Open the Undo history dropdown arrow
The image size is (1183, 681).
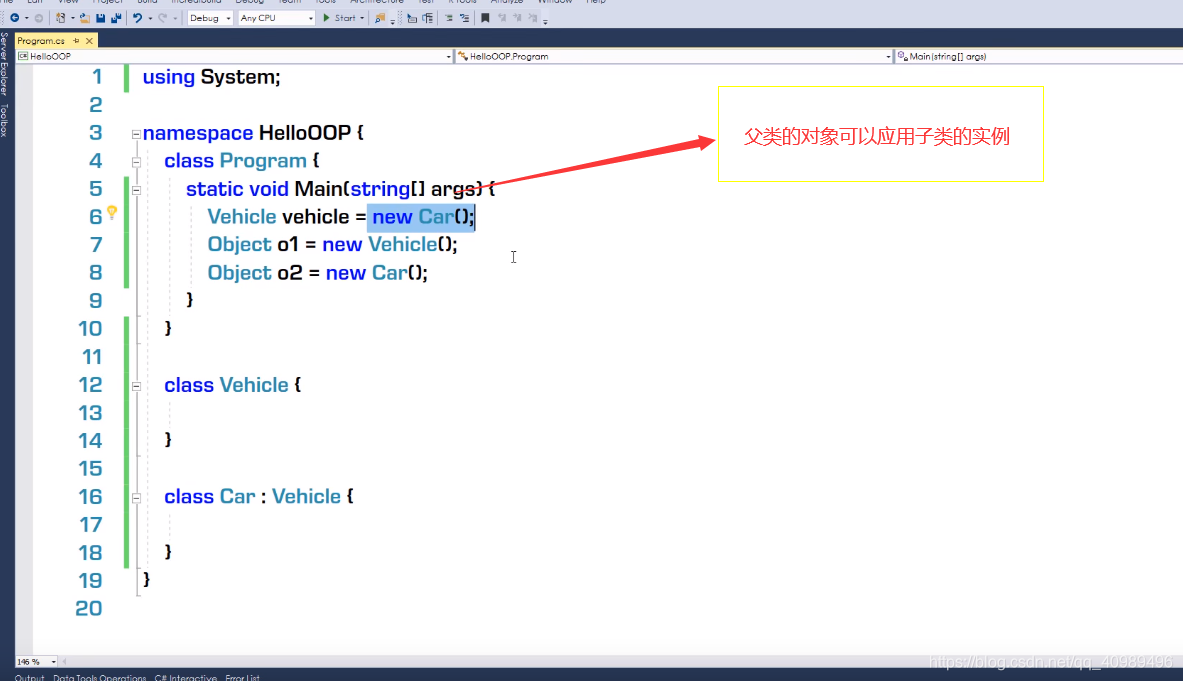pos(150,18)
